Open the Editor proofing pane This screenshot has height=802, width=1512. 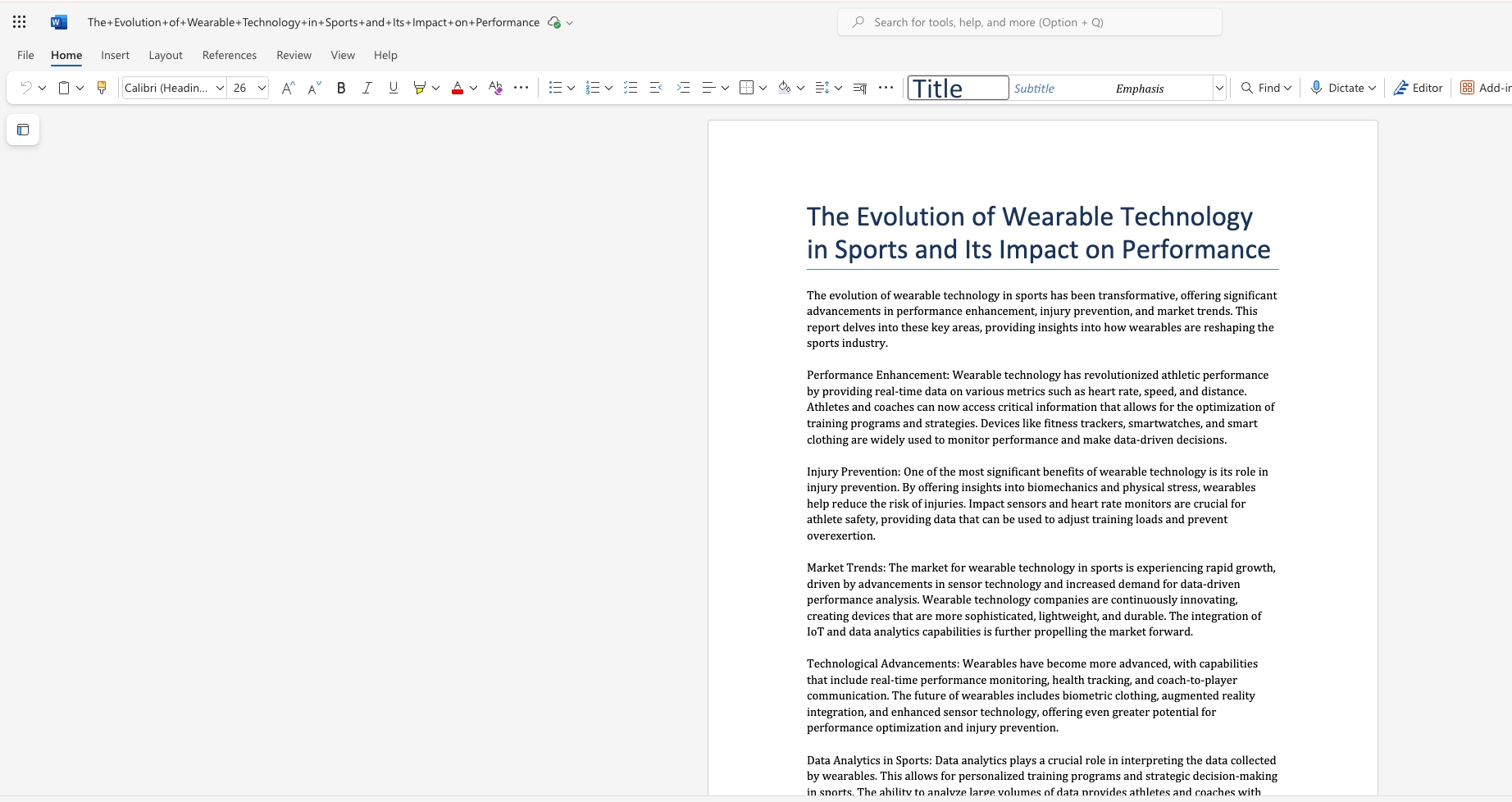[x=1418, y=88]
